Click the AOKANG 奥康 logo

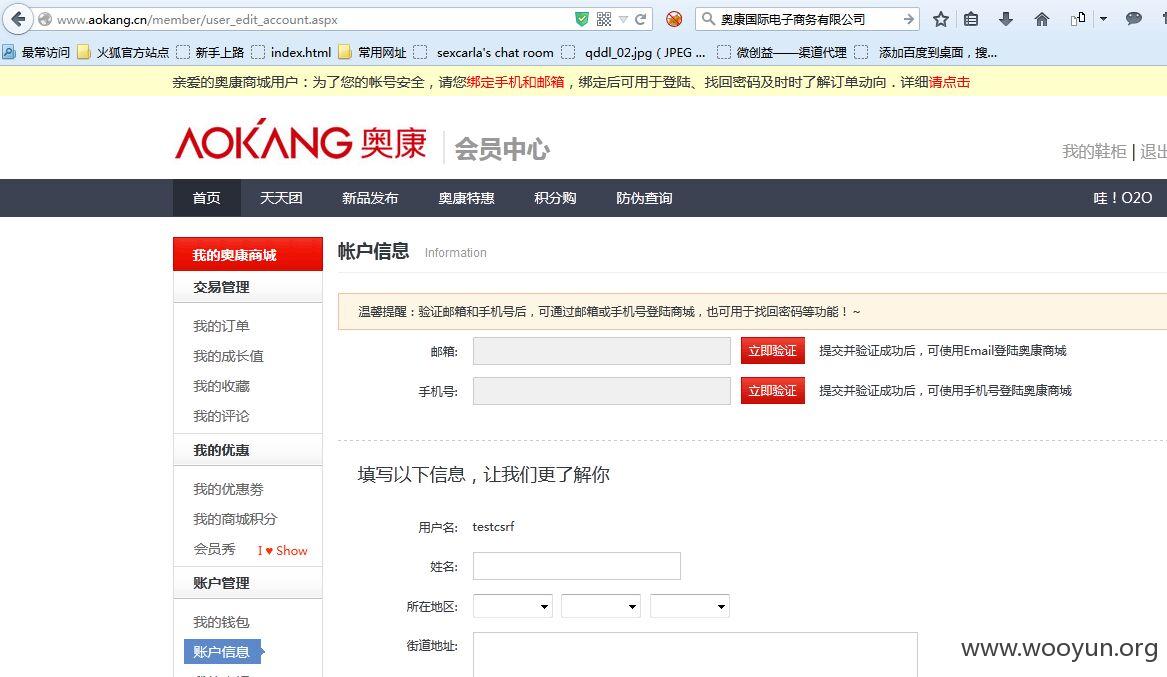tap(301, 139)
